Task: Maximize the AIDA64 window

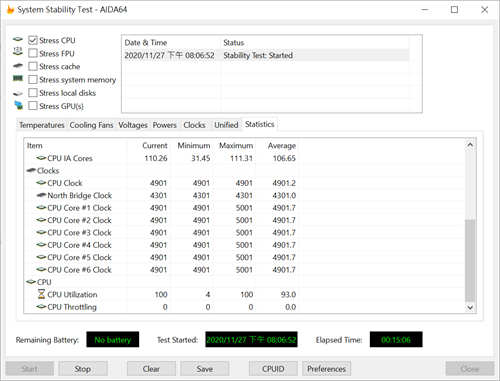Action: 454,10
